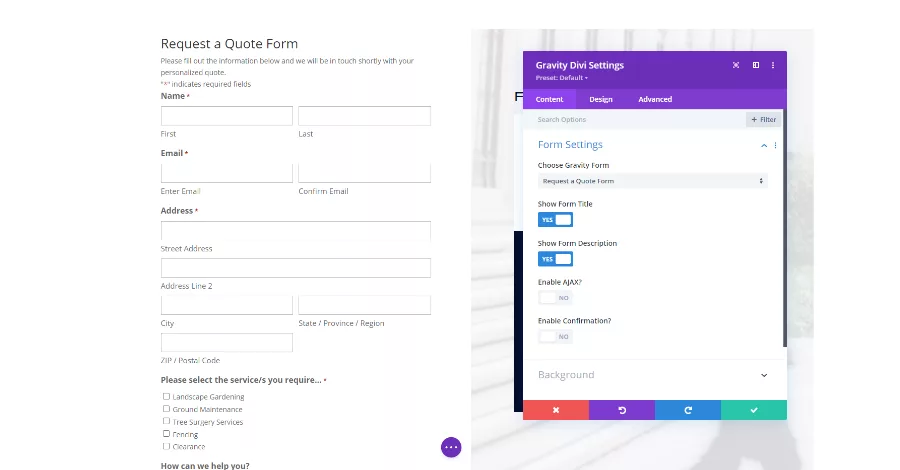Undo last change in settings footer

(x=622, y=410)
